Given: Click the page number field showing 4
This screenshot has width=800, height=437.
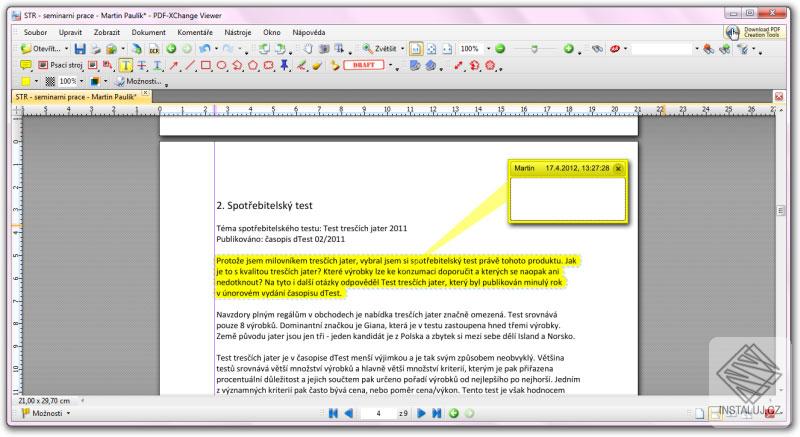Looking at the screenshot, I should click(x=378, y=413).
